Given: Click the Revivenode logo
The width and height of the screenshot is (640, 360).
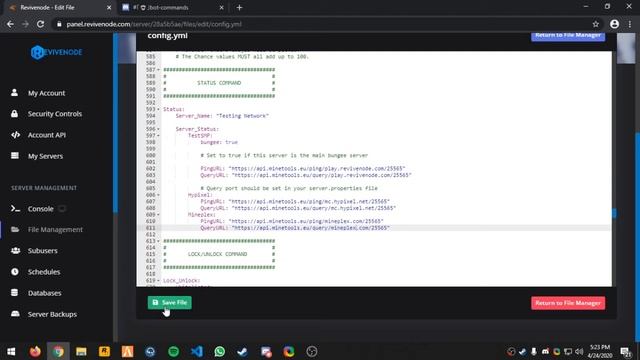Looking at the screenshot, I should tap(56, 52).
